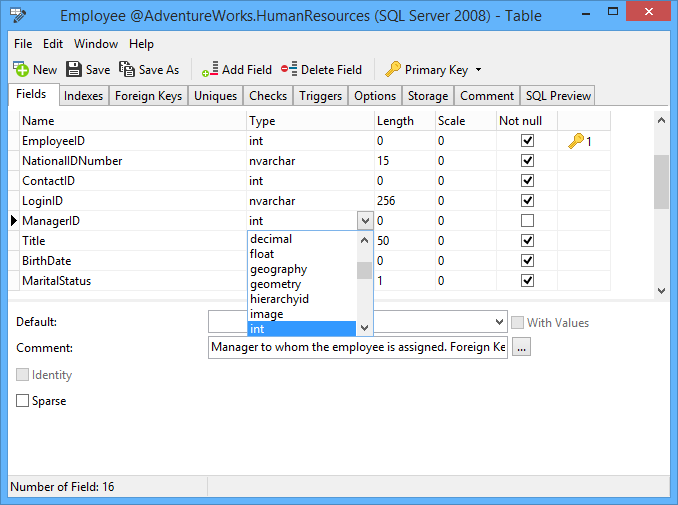Open the Default value combo box arrow
678x505 pixels.
click(499, 322)
